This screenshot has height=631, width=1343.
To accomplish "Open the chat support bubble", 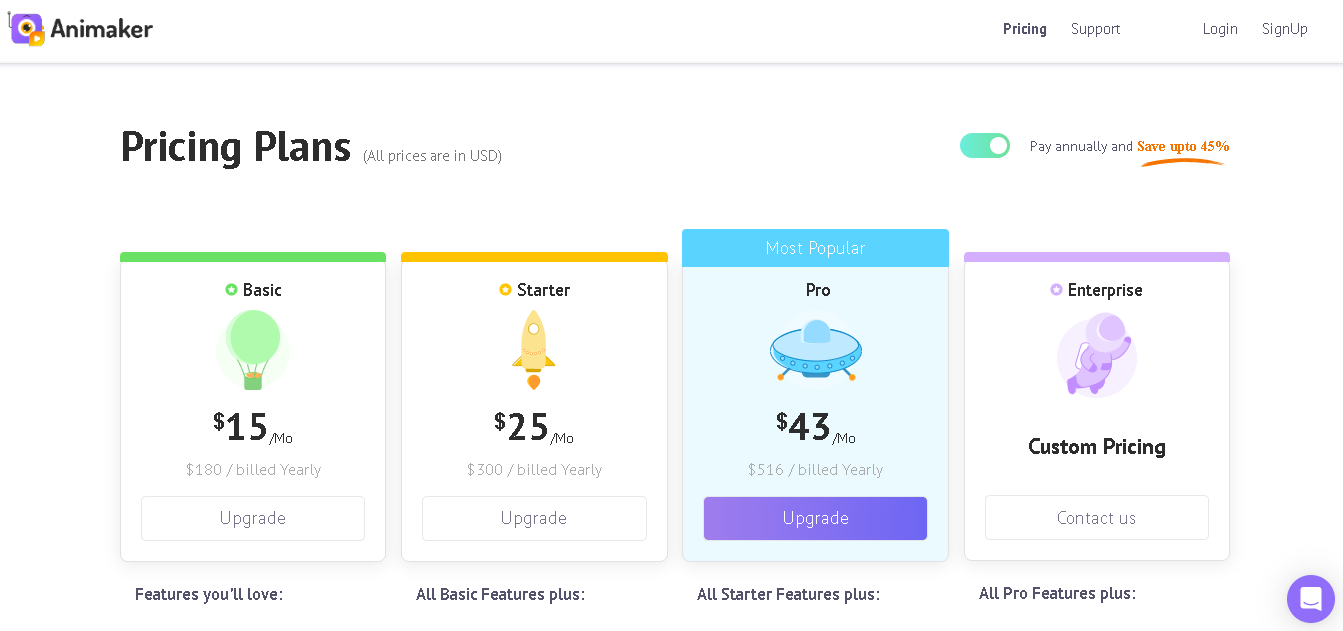I will (1311, 599).
